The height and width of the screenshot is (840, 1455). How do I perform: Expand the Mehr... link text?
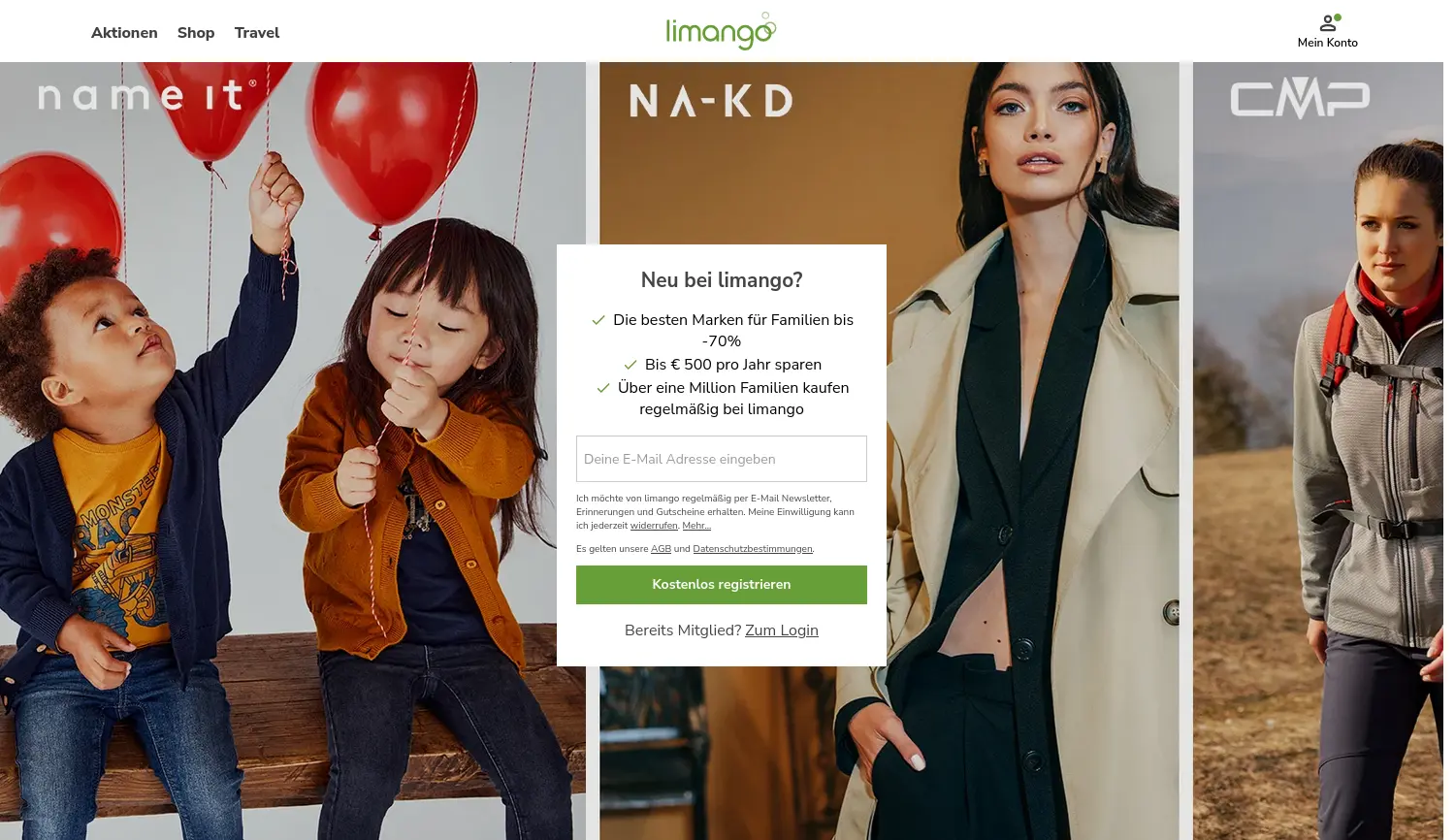point(696,526)
